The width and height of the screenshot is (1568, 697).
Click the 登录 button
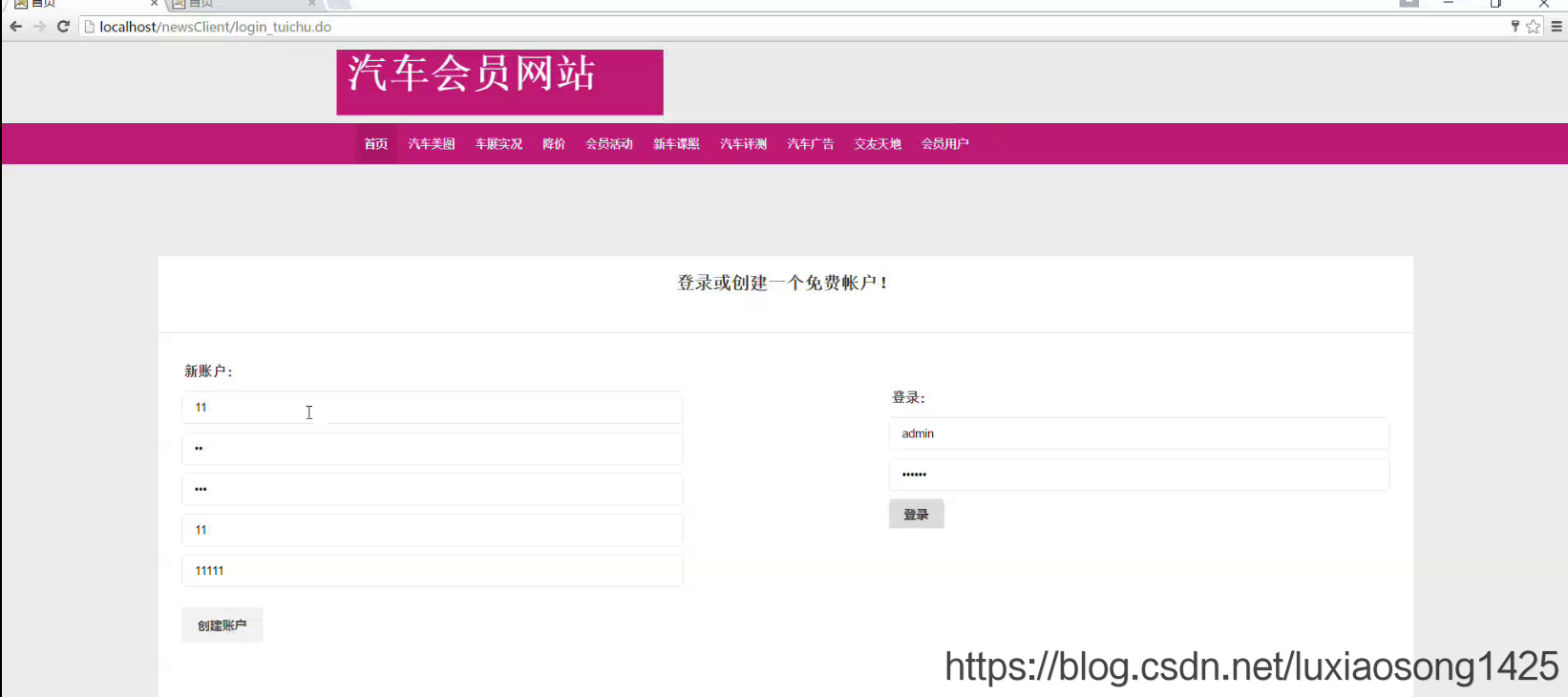click(917, 515)
